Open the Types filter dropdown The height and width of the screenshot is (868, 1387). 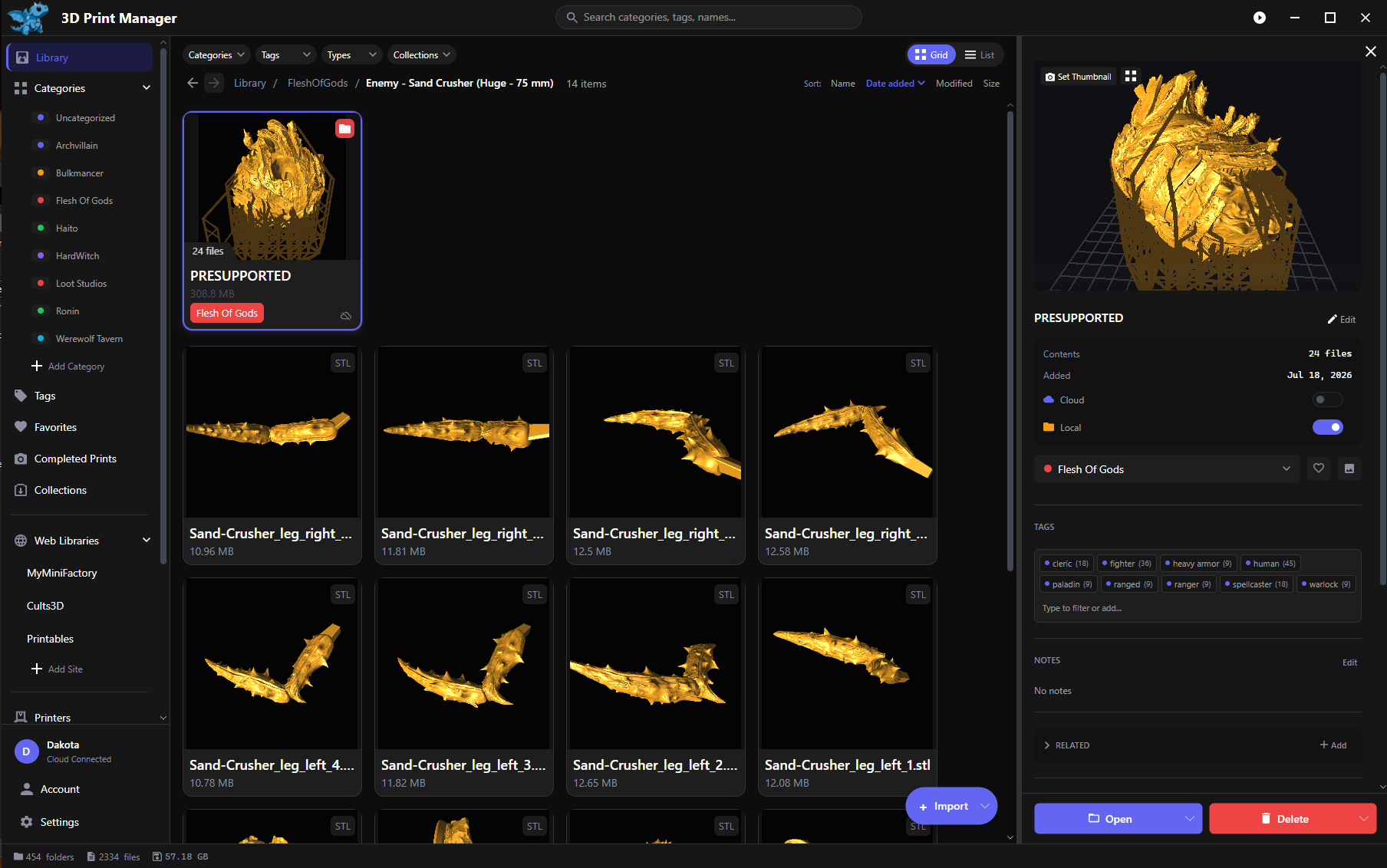[x=351, y=54]
